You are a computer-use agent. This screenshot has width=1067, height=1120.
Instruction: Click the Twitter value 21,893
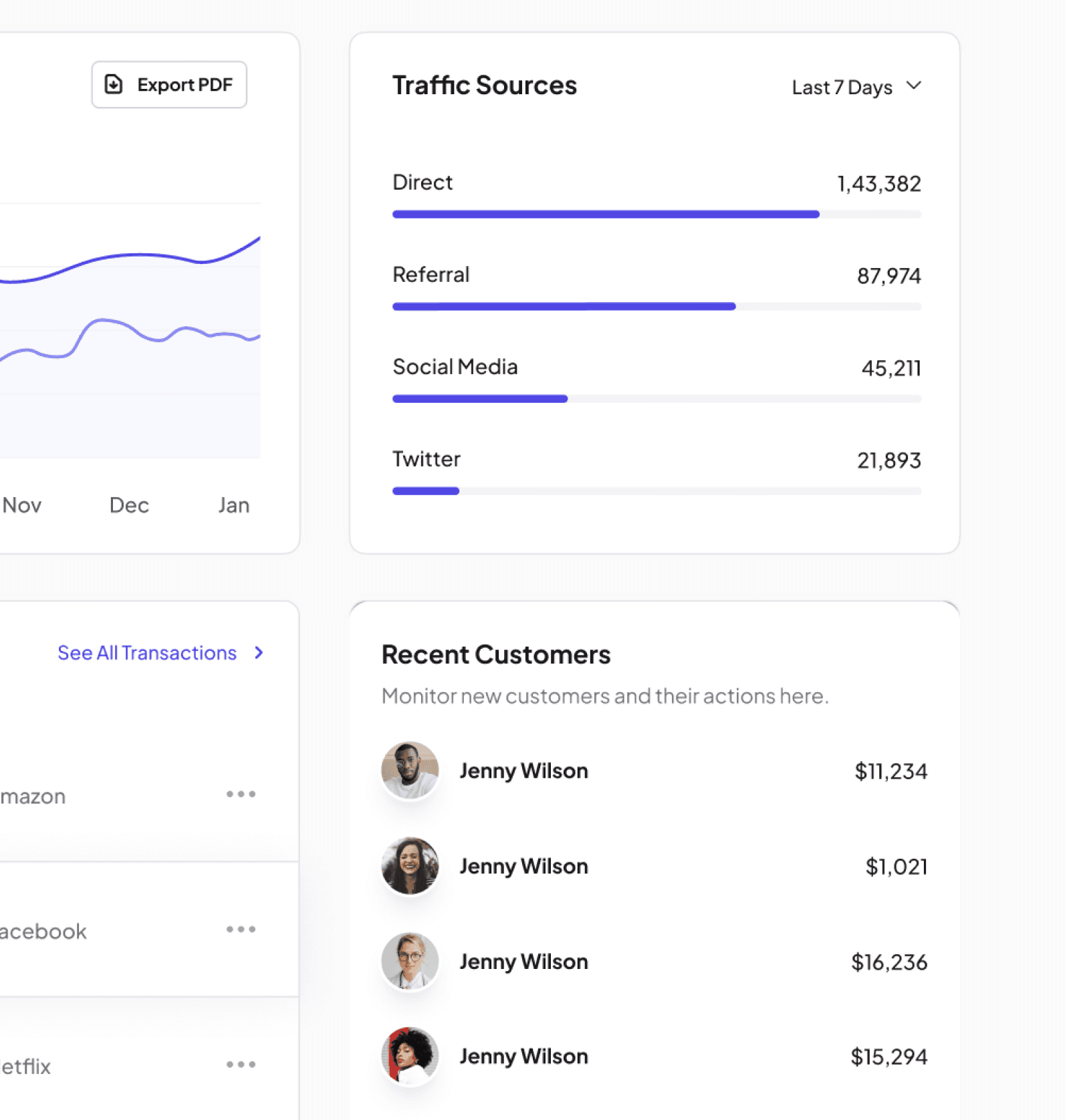click(x=889, y=460)
